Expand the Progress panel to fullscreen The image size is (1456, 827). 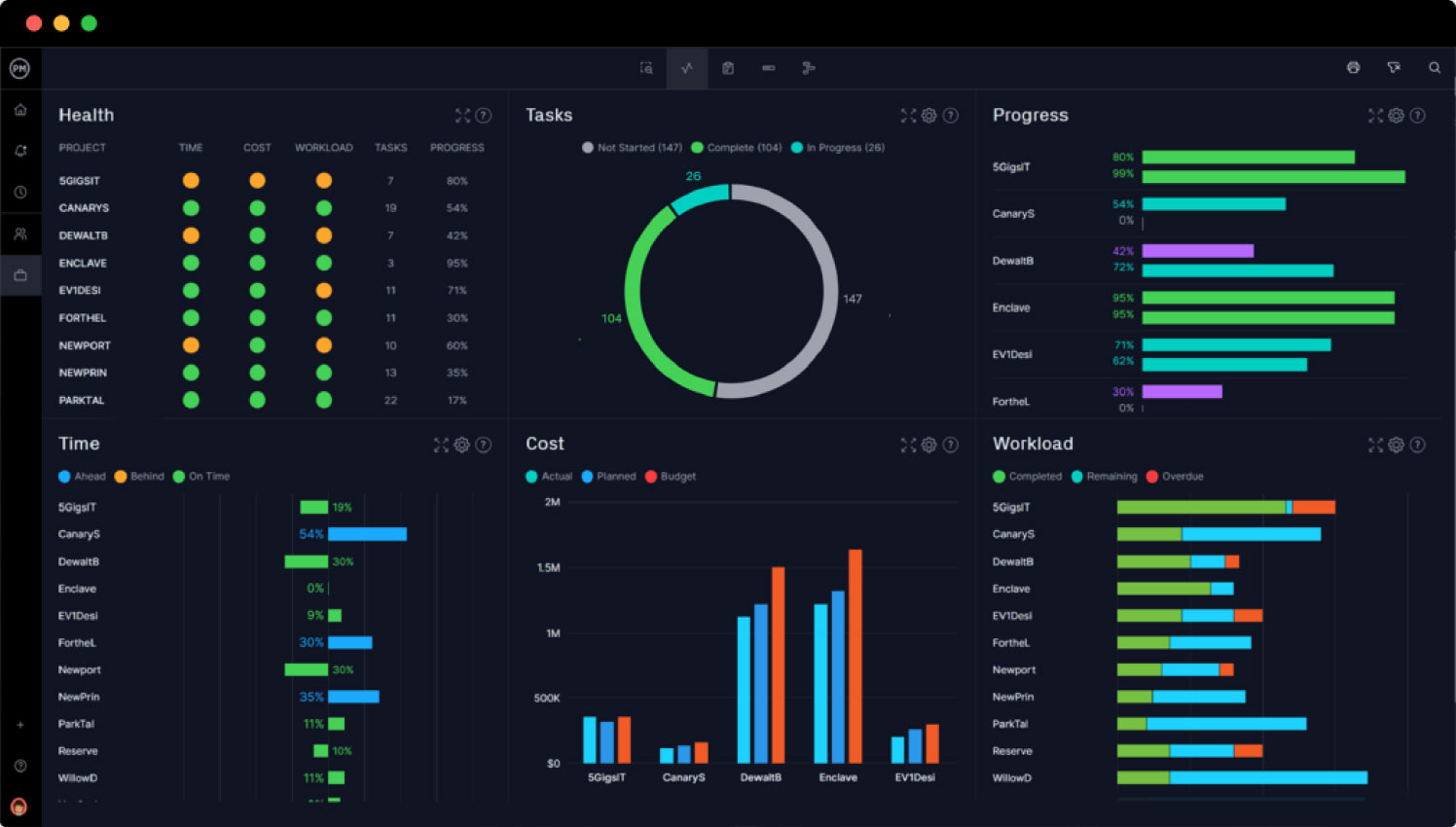pyautogui.click(x=1375, y=115)
